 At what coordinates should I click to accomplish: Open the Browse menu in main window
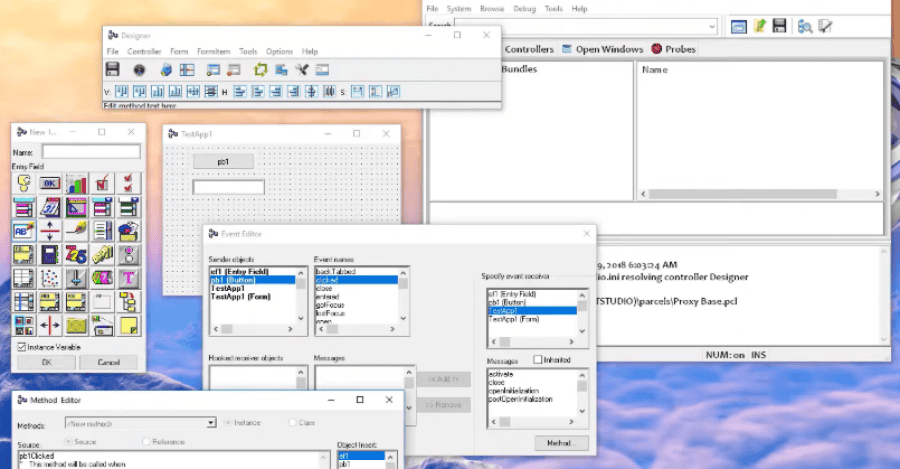click(x=492, y=9)
